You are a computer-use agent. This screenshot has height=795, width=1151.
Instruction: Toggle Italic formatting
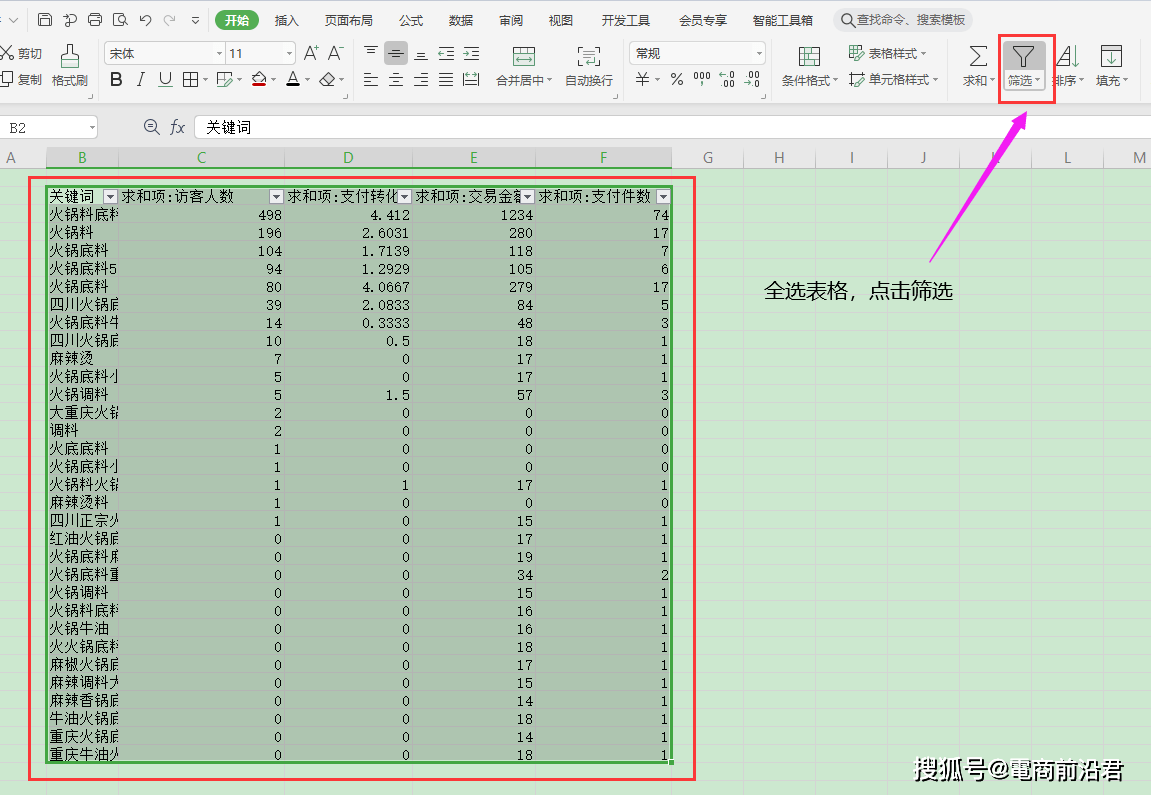pyautogui.click(x=140, y=79)
